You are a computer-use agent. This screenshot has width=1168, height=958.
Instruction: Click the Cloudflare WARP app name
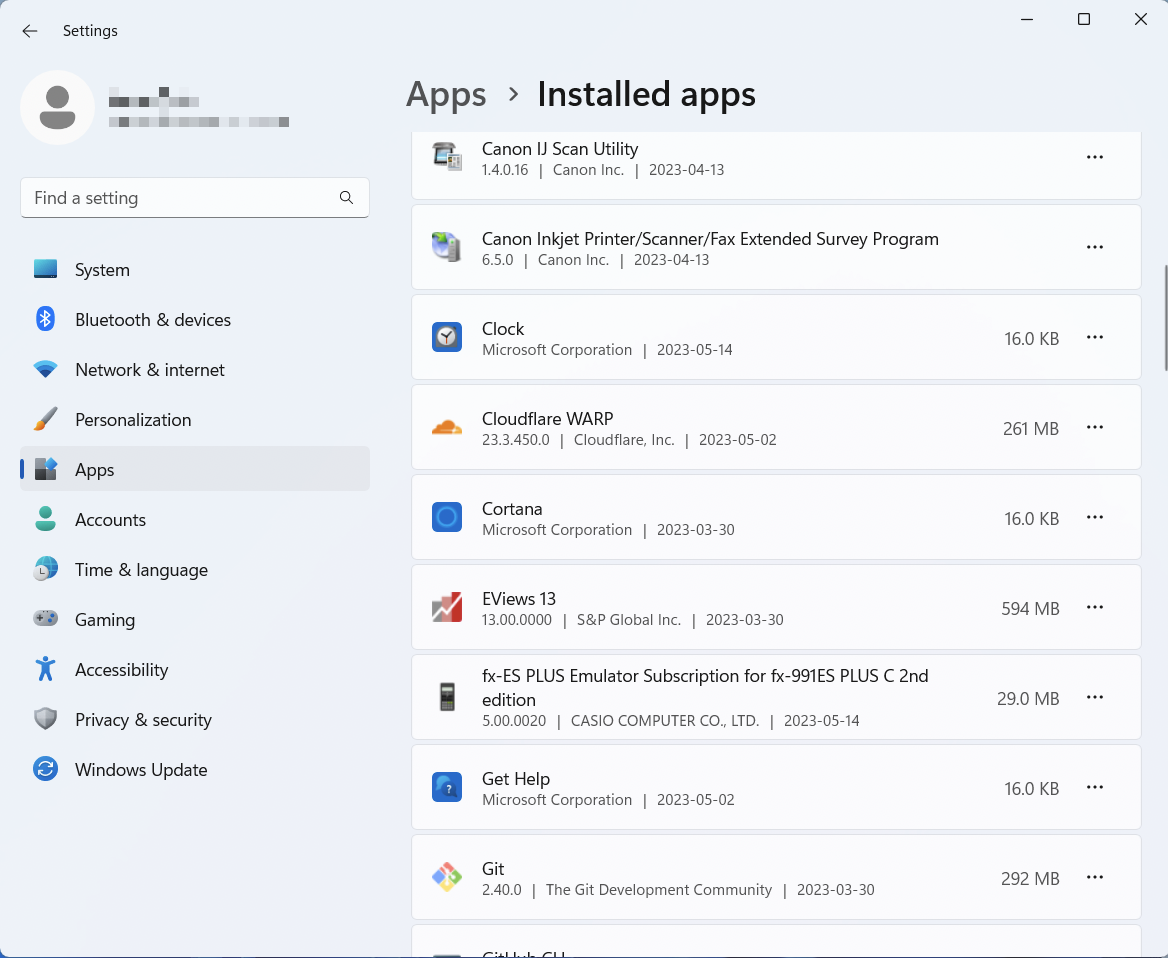click(x=548, y=419)
